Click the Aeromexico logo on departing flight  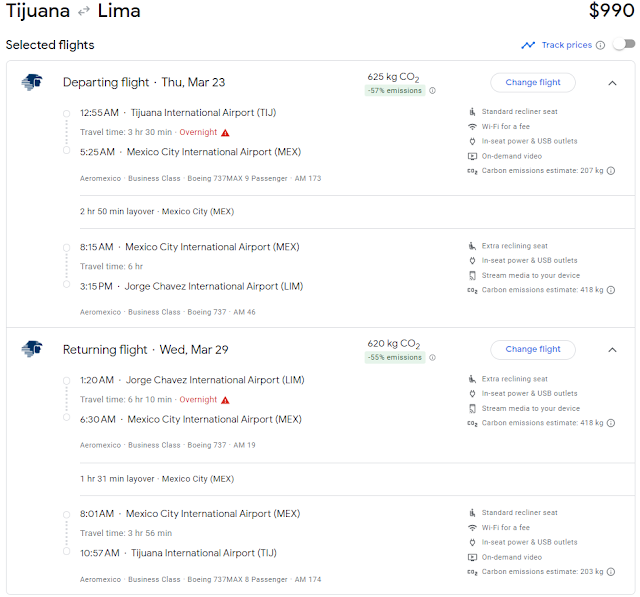(x=32, y=82)
